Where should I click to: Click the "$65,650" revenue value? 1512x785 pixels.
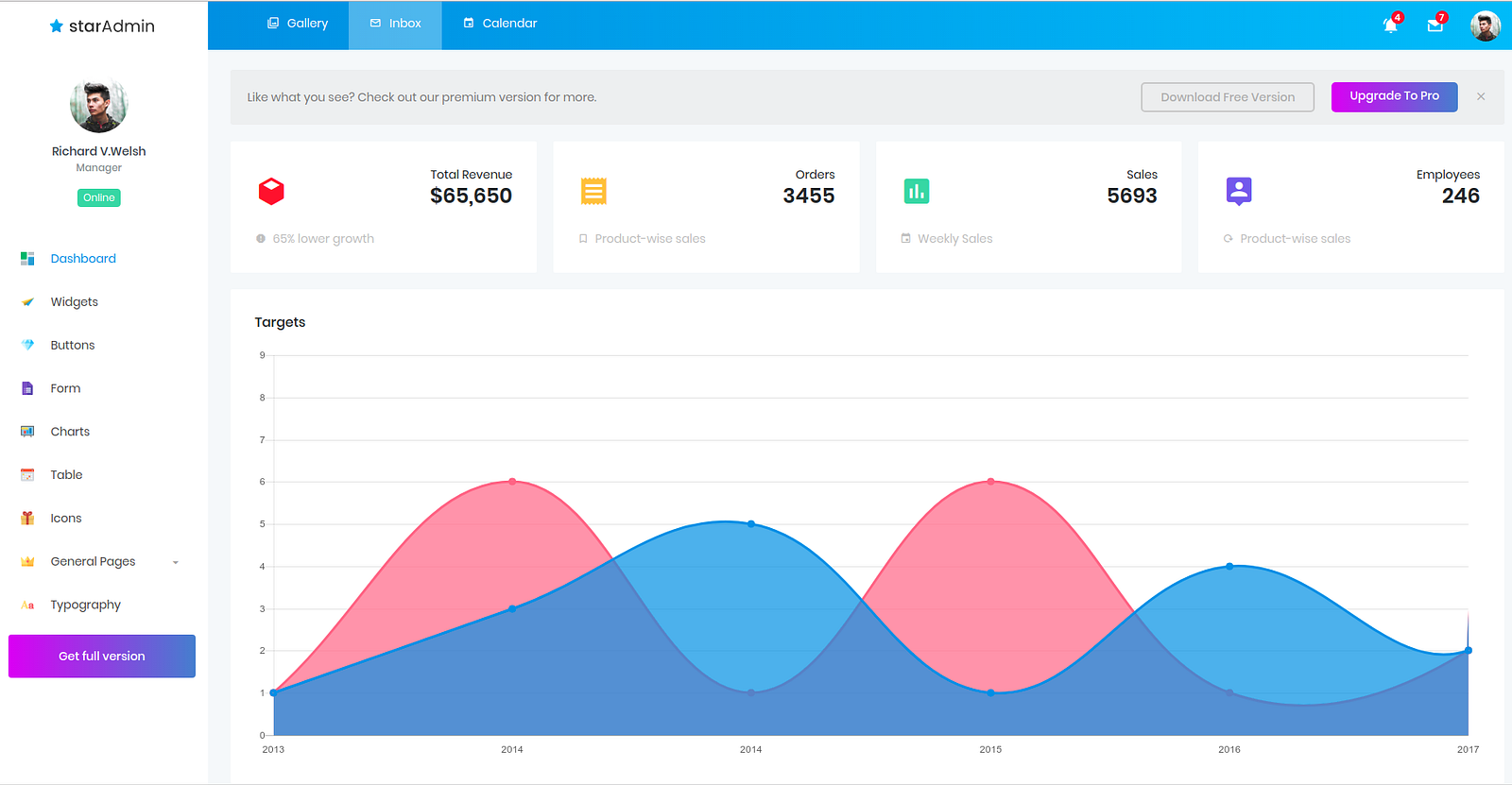pos(471,196)
